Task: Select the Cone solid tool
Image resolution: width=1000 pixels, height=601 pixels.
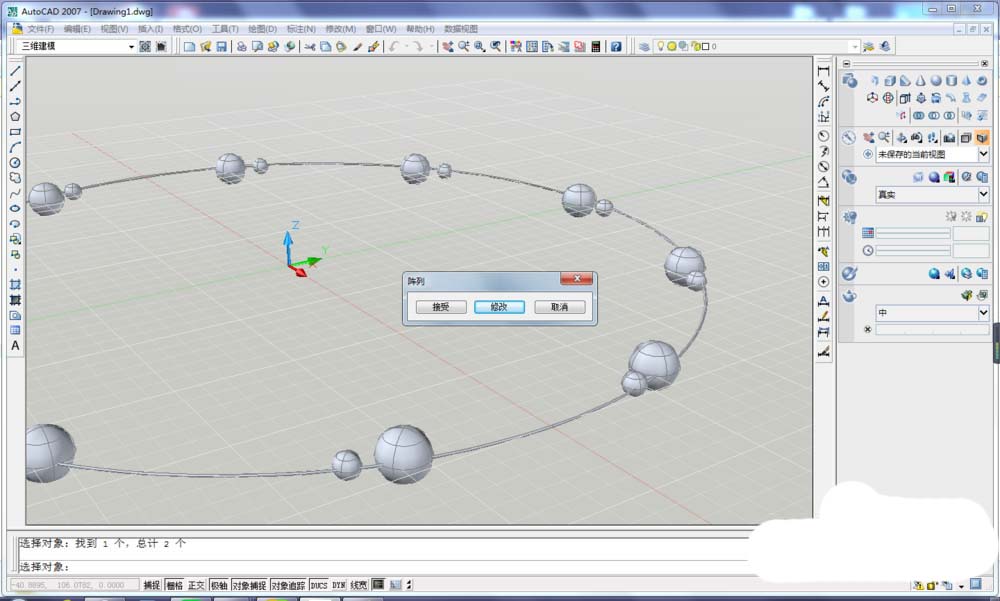Action: click(x=920, y=81)
